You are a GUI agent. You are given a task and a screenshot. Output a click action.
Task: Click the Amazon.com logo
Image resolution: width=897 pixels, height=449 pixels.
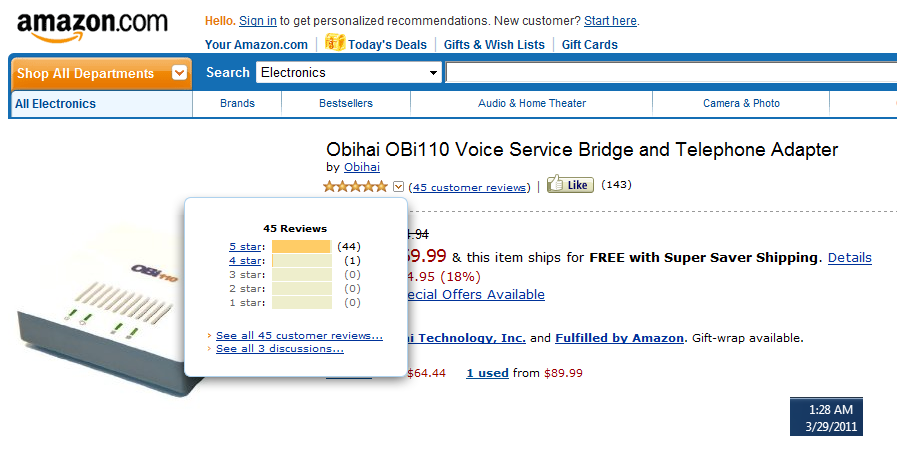click(x=93, y=26)
